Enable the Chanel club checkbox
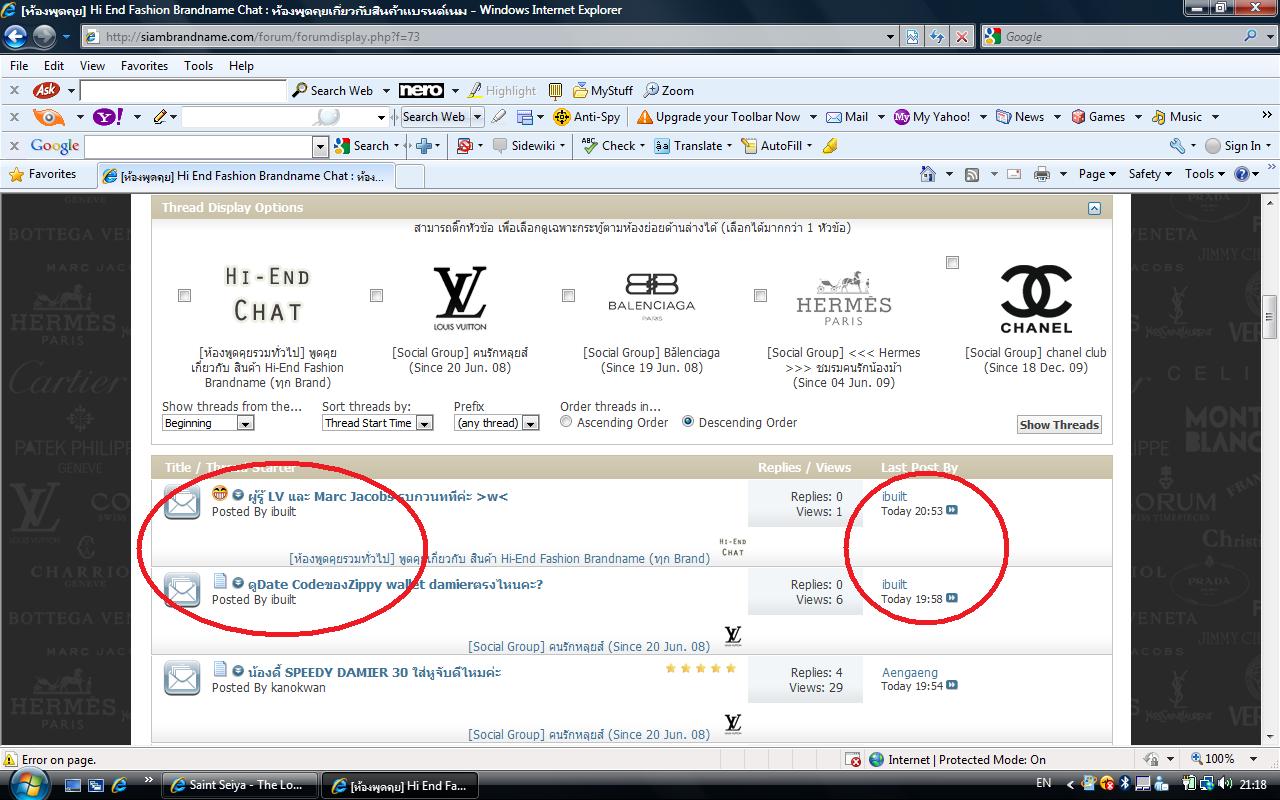The image size is (1280, 800). click(x=952, y=262)
